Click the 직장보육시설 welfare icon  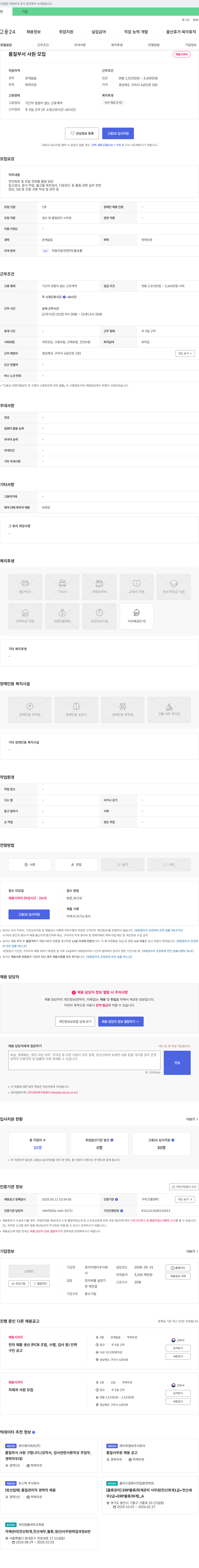(99, 616)
